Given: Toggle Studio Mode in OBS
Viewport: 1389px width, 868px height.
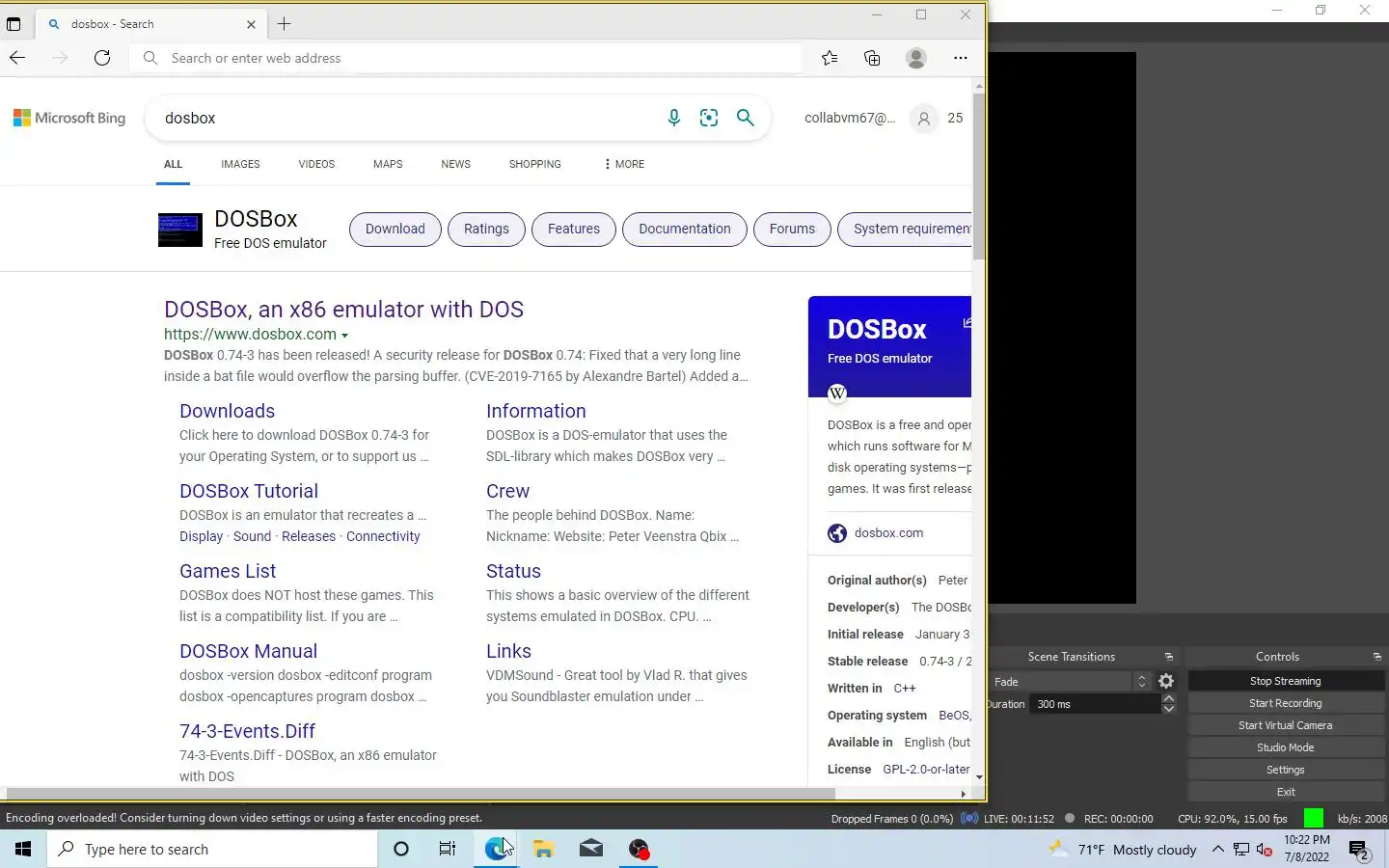Looking at the screenshot, I should (1285, 747).
